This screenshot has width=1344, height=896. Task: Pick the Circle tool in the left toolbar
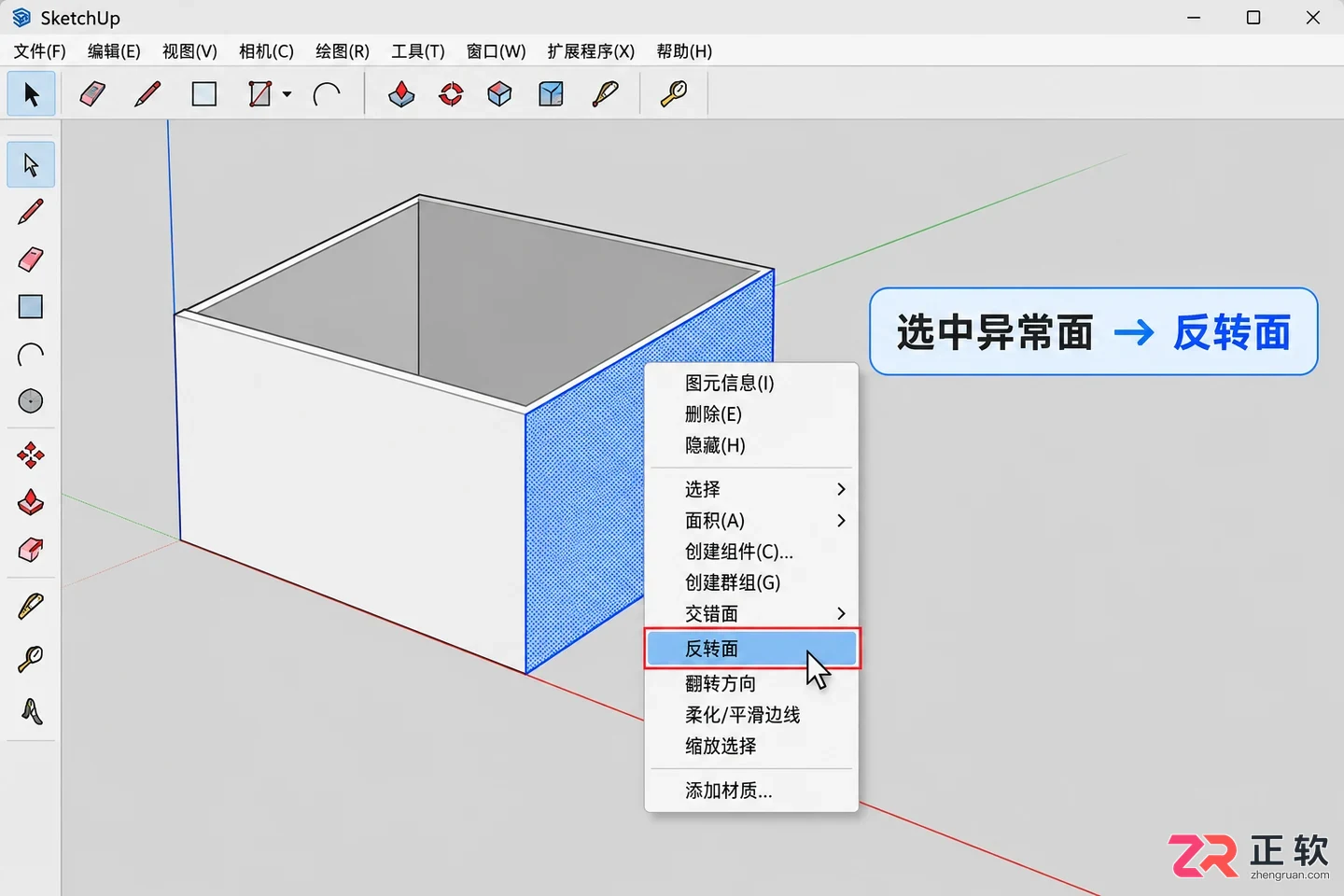[x=31, y=401]
